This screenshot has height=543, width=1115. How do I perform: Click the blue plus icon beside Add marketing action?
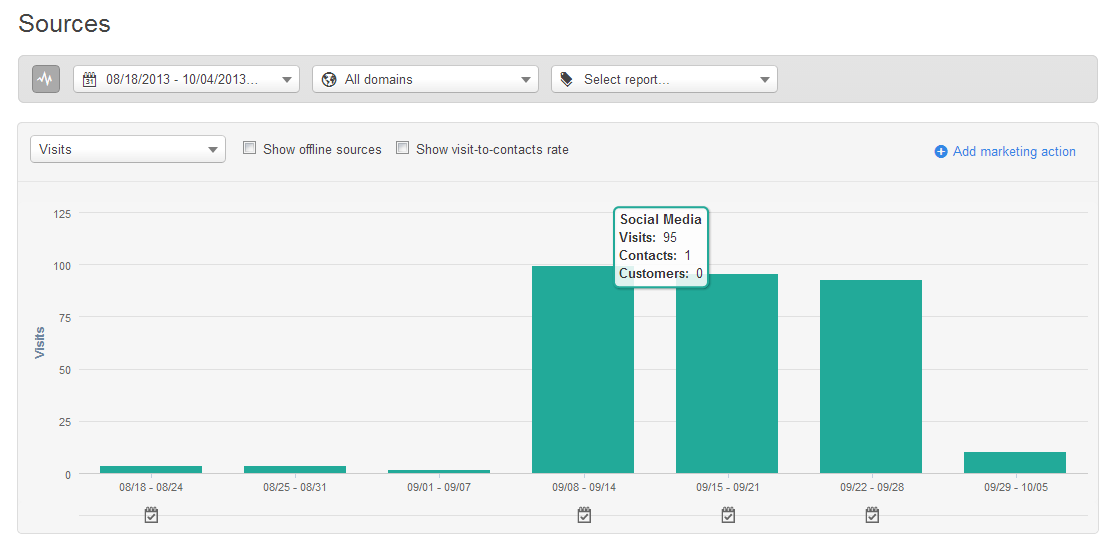pos(941,151)
